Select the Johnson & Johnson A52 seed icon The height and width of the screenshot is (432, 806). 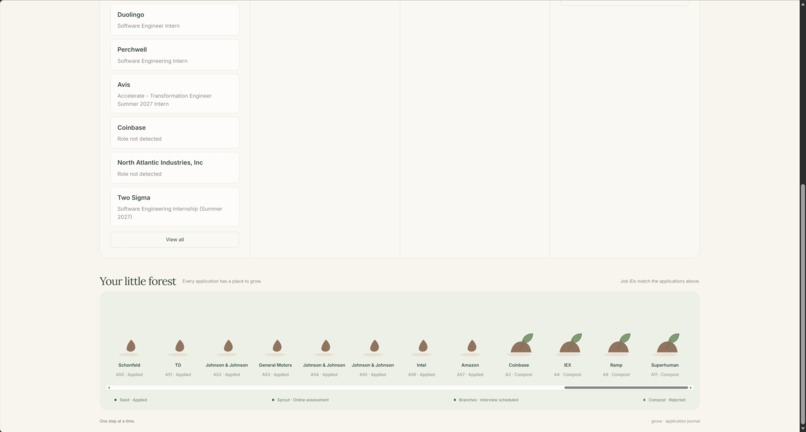(228, 346)
